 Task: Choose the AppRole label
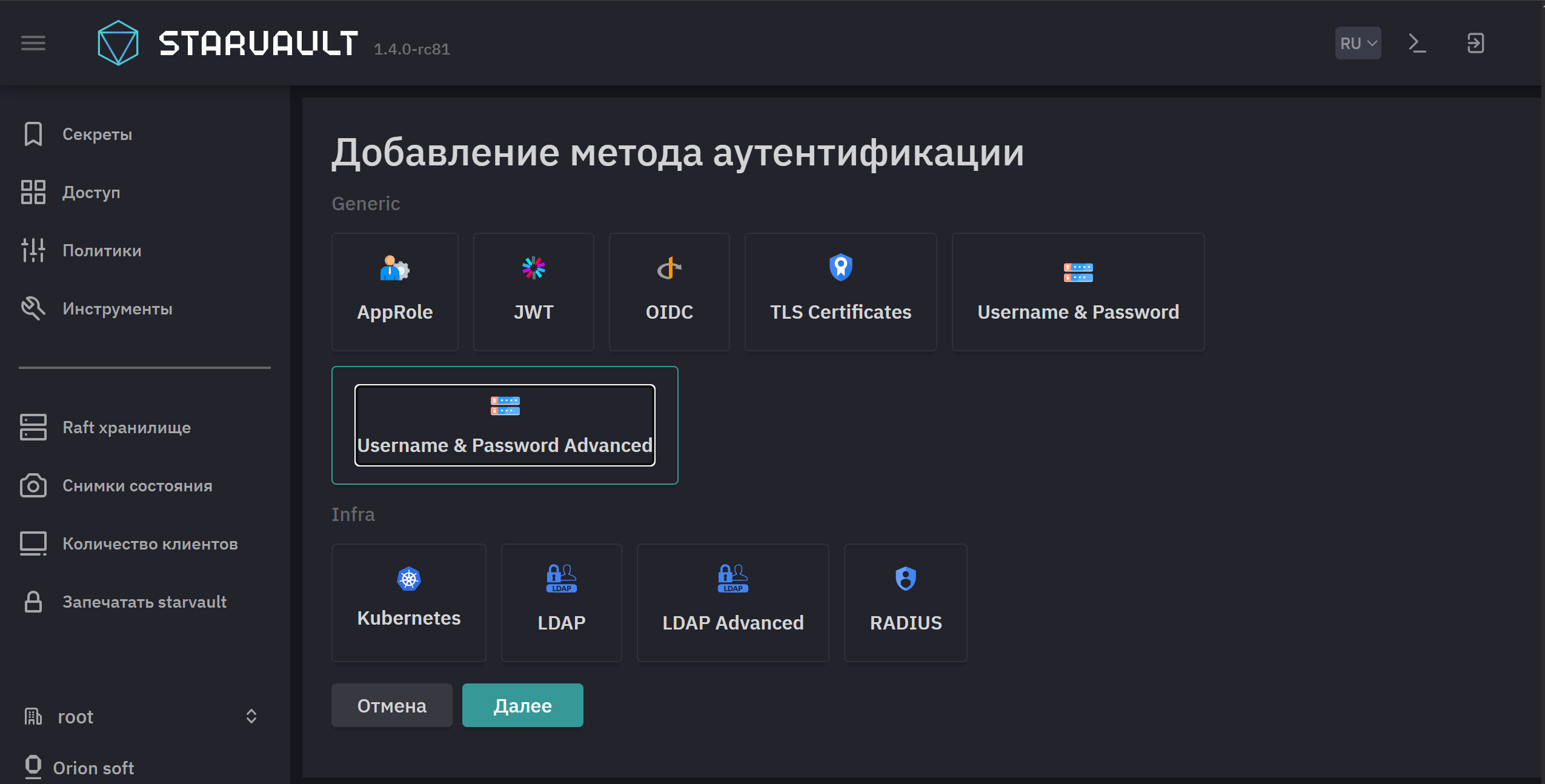point(395,312)
